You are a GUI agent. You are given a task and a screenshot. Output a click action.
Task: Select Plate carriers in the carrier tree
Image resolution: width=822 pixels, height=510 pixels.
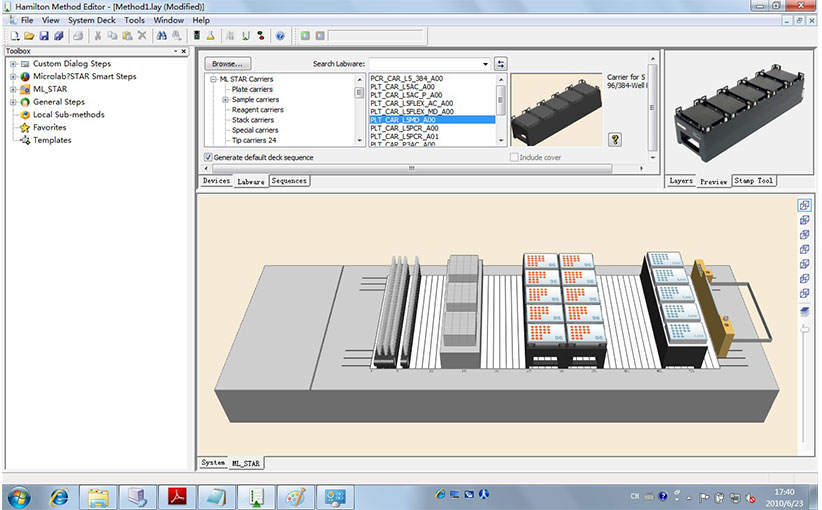[252, 90]
